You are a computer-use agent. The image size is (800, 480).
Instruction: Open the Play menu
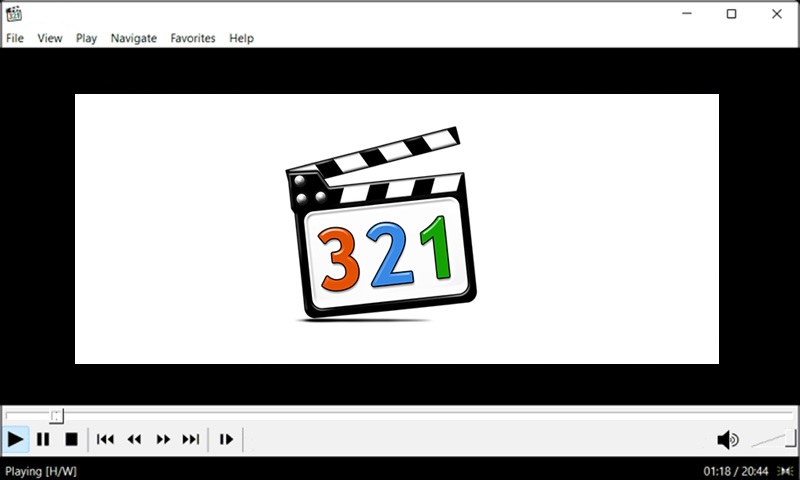pyautogui.click(x=86, y=38)
